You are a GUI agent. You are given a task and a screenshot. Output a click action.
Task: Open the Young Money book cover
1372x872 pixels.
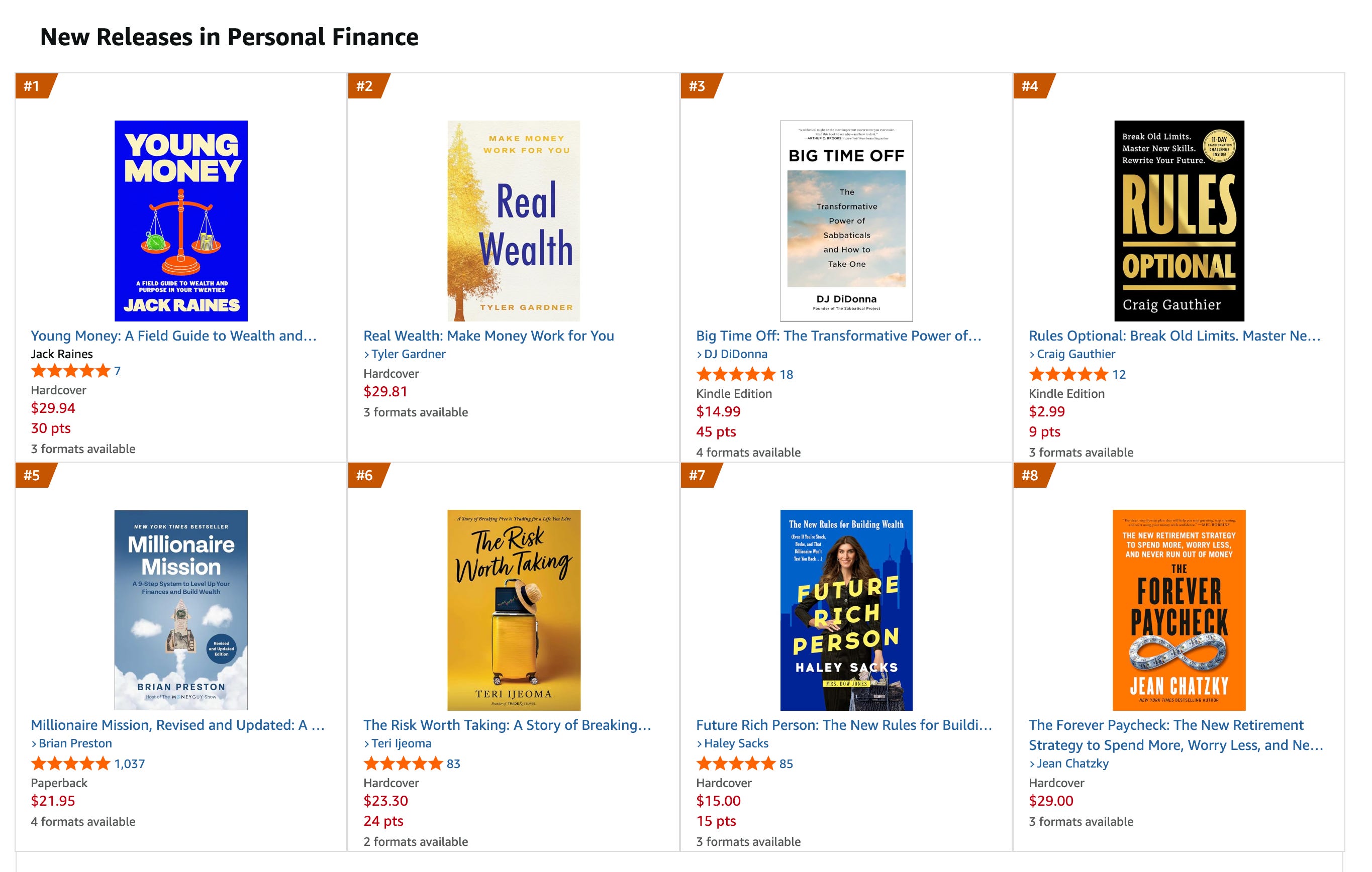click(x=180, y=221)
